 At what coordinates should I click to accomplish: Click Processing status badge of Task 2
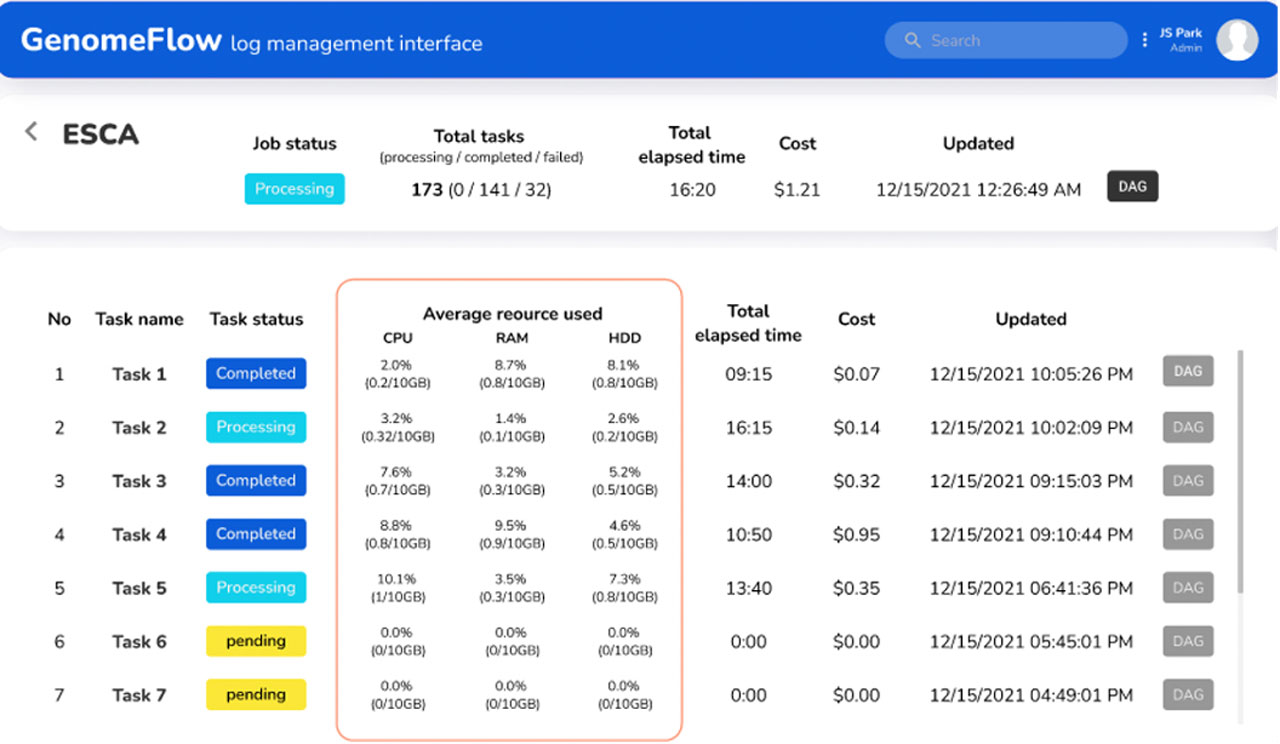(x=256, y=427)
